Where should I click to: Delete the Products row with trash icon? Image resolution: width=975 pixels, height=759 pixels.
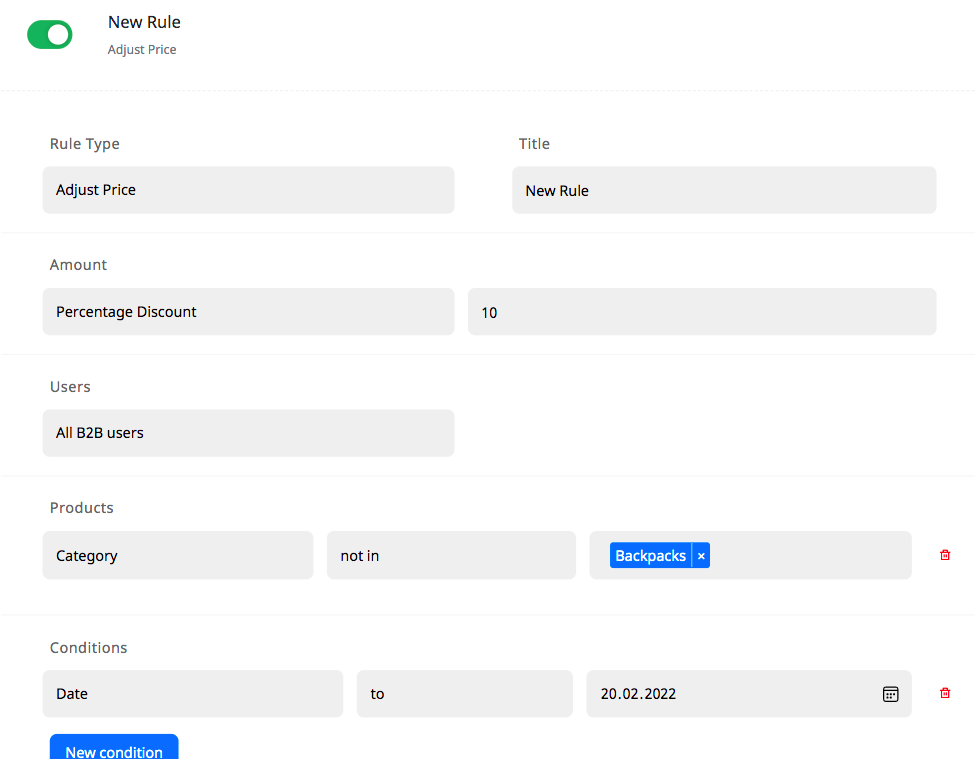tap(945, 555)
